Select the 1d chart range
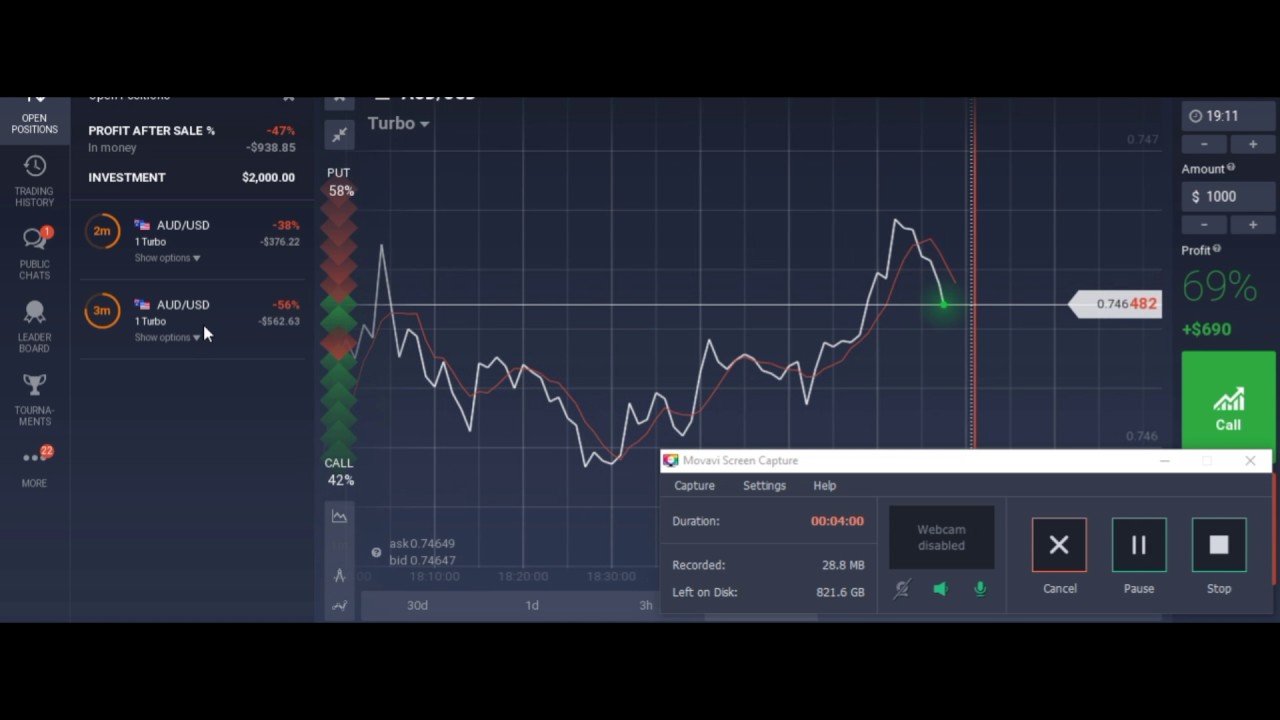This screenshot has width=1280, height=720. click(532, 605)
